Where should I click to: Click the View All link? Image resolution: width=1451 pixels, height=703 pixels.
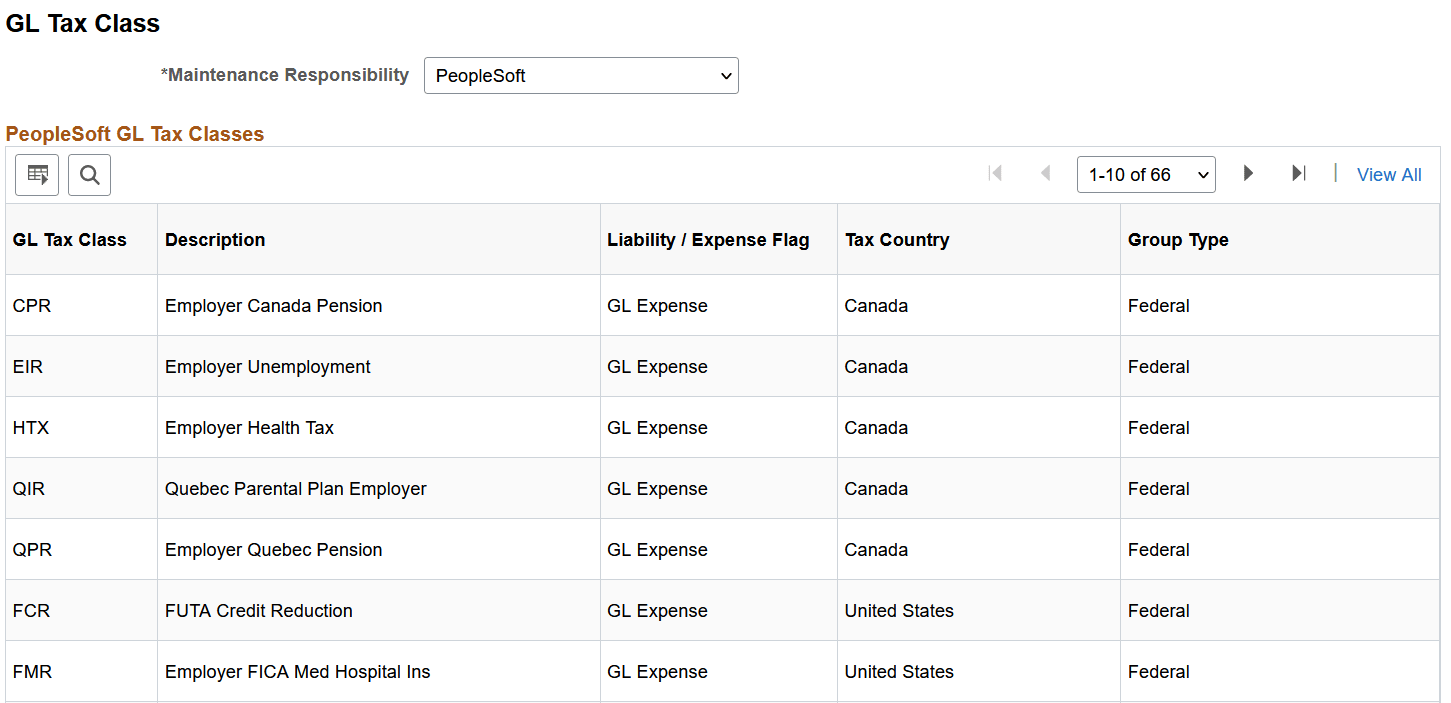coord(1388,174)
